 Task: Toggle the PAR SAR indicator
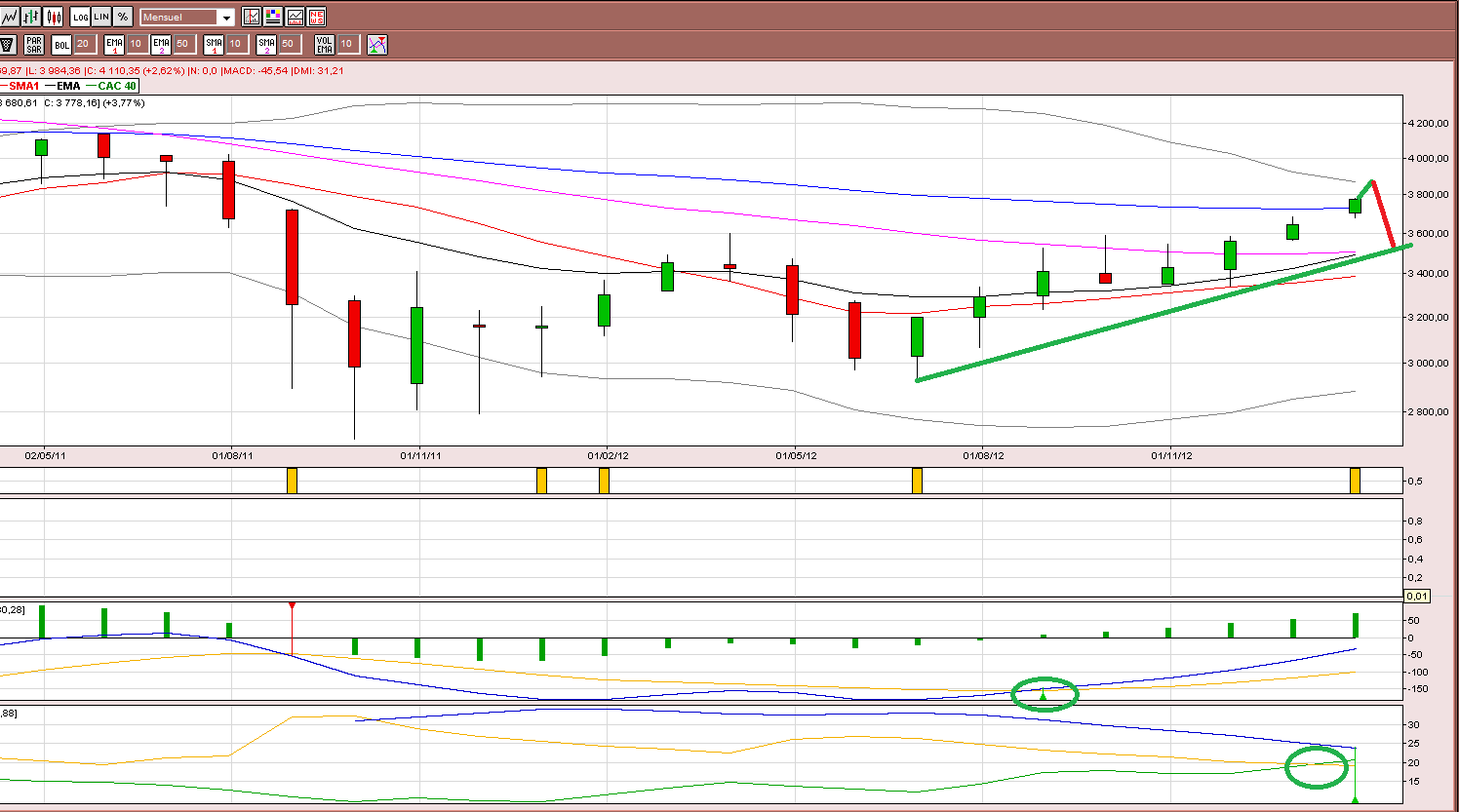tap(34, 44)
